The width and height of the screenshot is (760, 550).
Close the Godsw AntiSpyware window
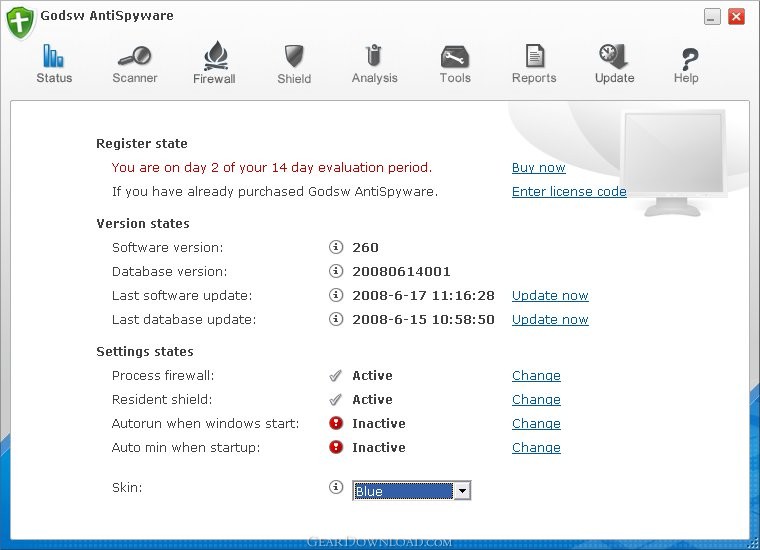736,17
